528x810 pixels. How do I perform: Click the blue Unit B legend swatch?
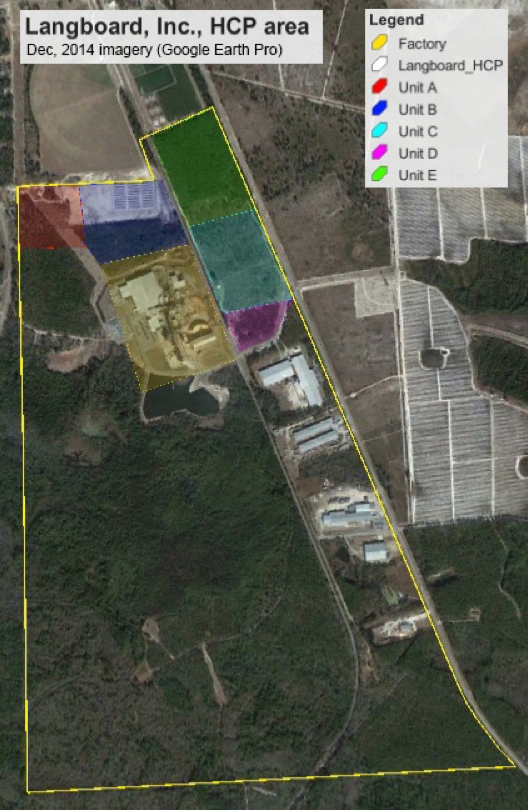click(x=379, y=109)
